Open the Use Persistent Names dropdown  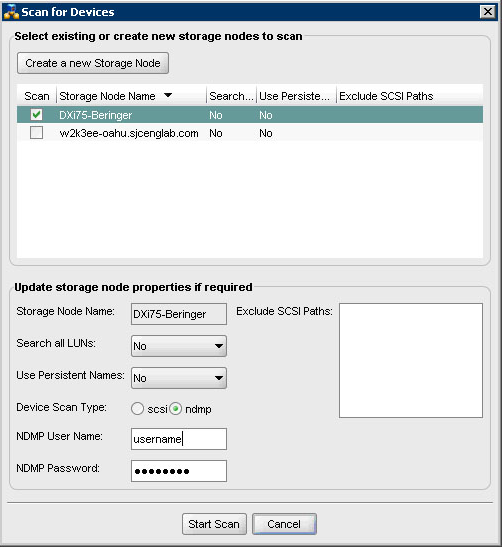(179, 378)
